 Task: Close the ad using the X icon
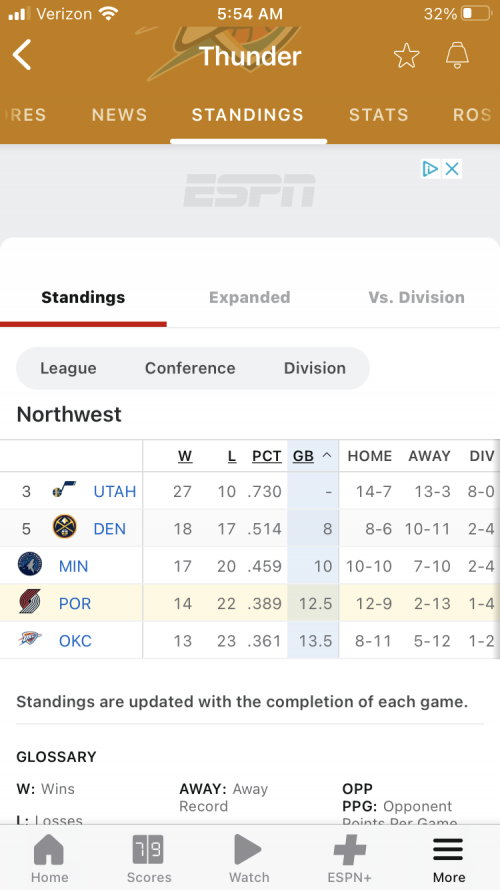click(x=452, y=169)
